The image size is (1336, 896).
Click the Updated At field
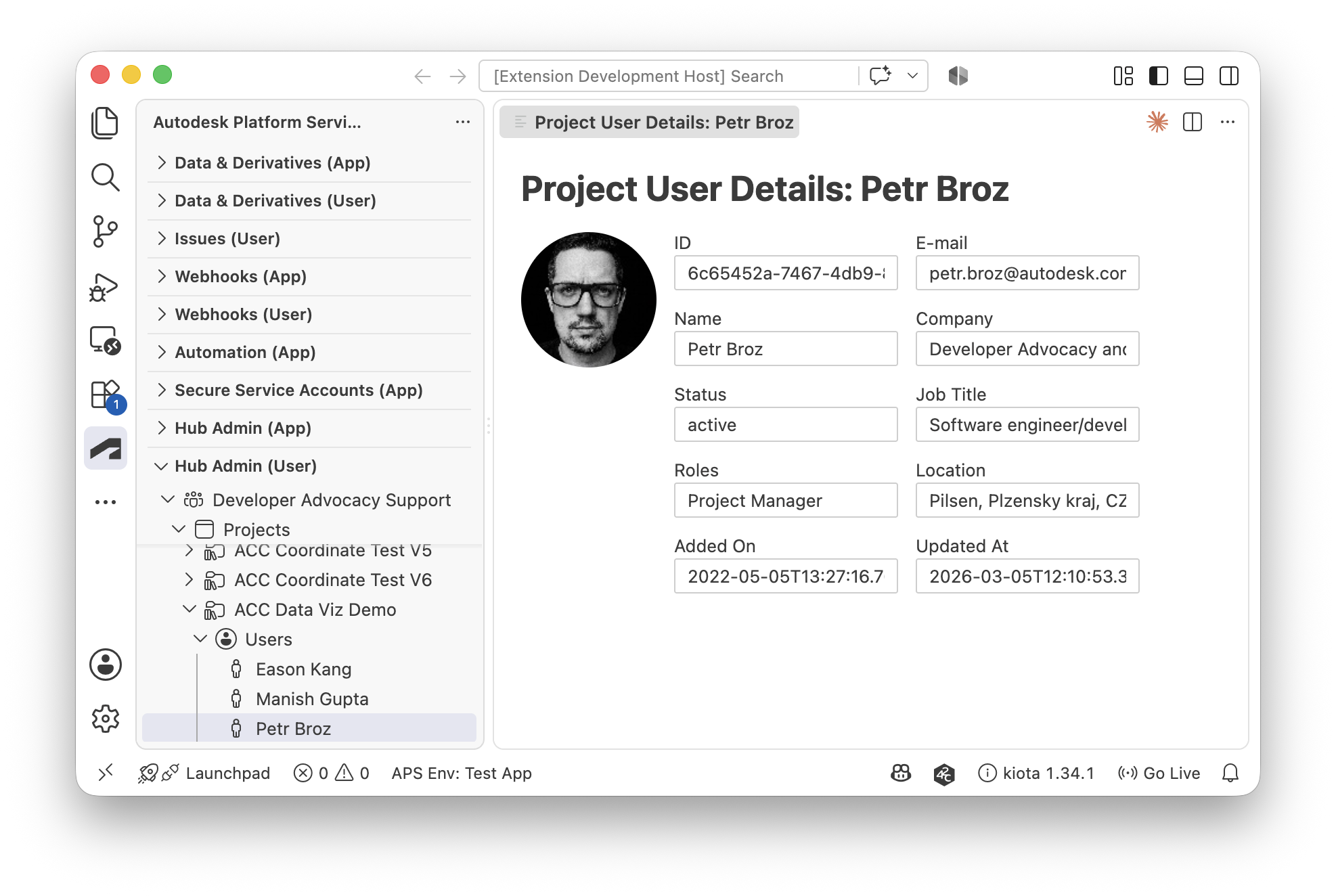(x=1027, y=576)
